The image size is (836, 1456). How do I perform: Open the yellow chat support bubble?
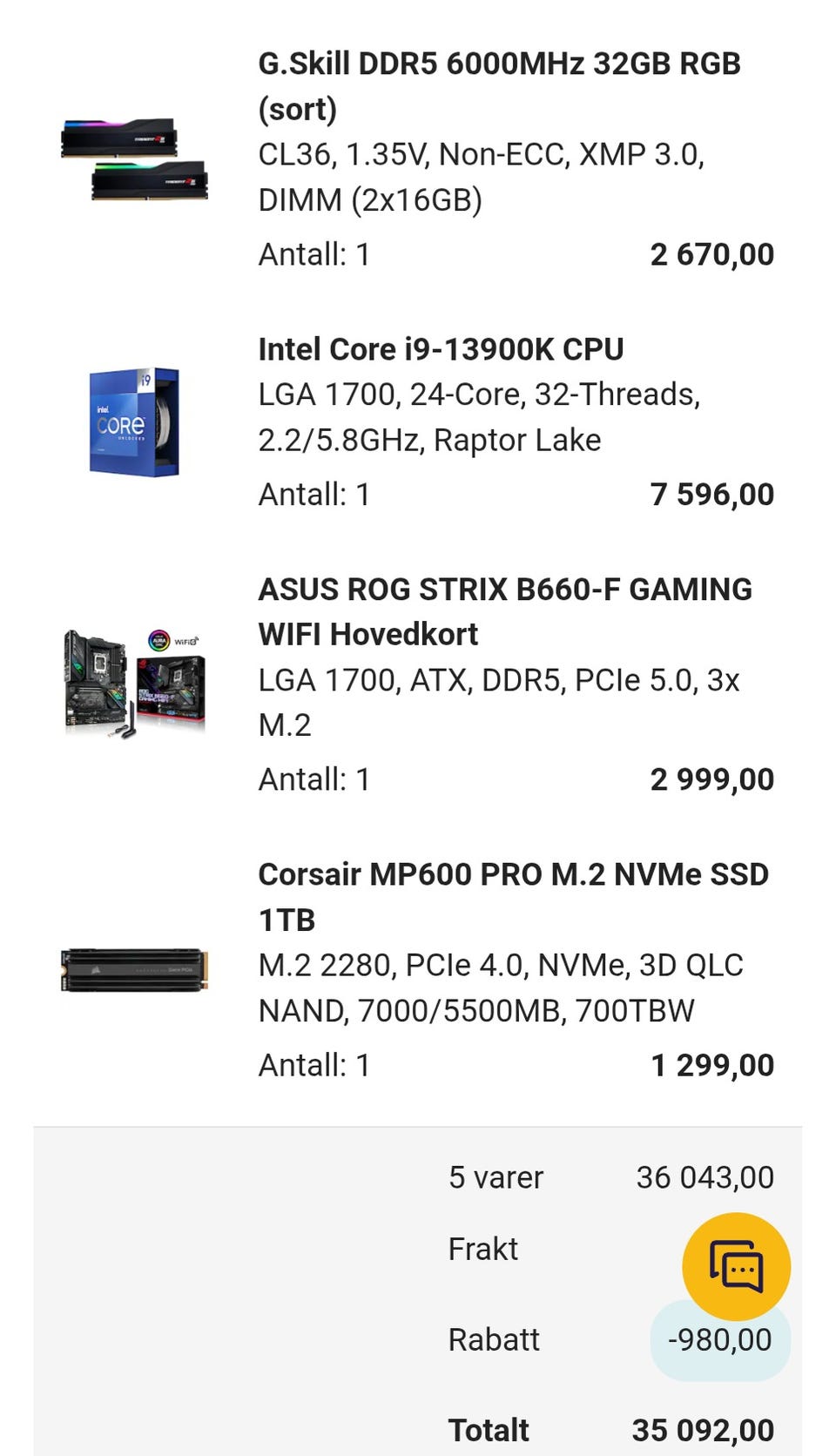pyautogui.click(x=736, y=1266)
